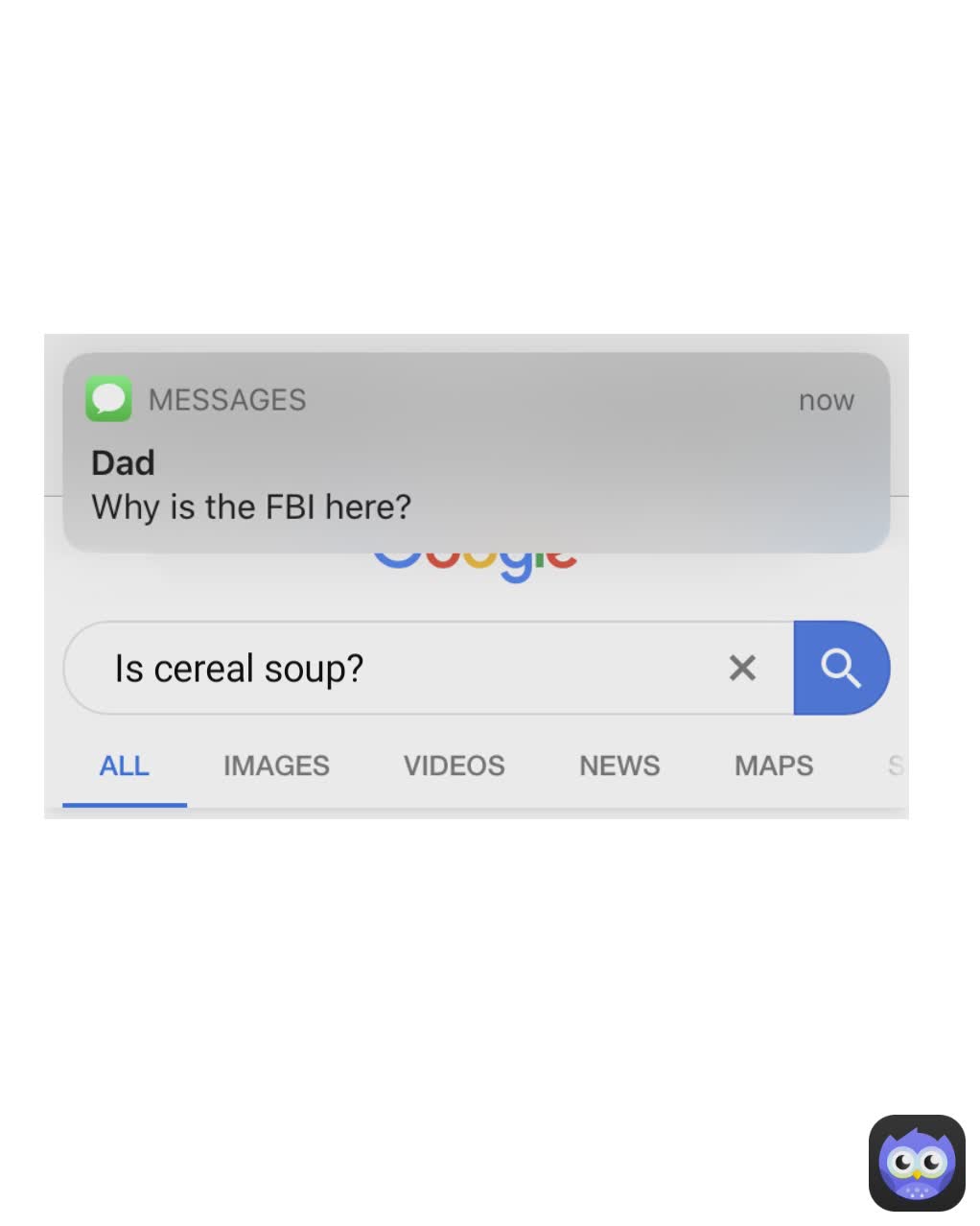The width and height of the screenshot is (980, 1226).
Task: Open the IMAGES results tab
Action: (x=276, y=766)
